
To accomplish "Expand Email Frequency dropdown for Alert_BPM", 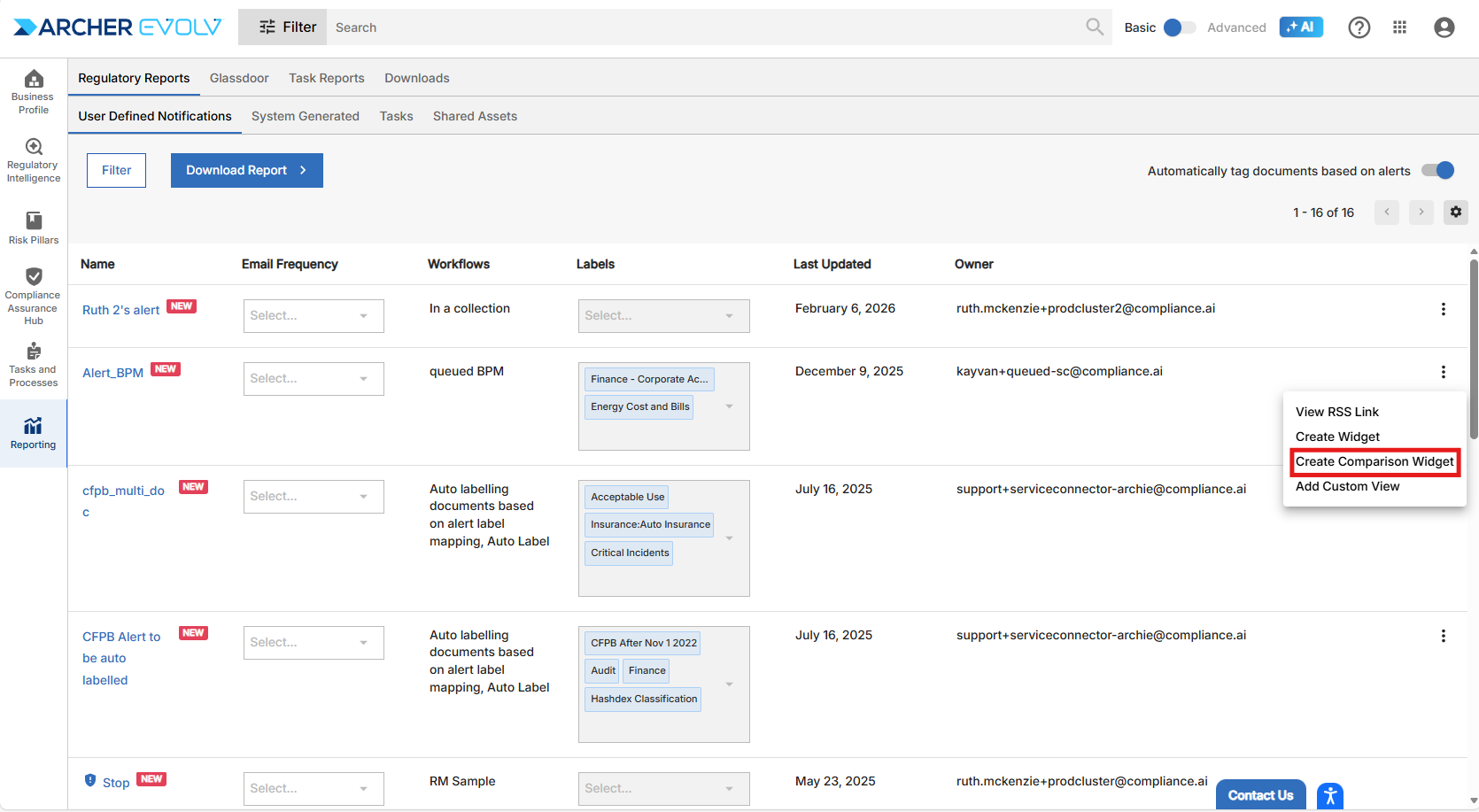I will [x=314, y=379].
